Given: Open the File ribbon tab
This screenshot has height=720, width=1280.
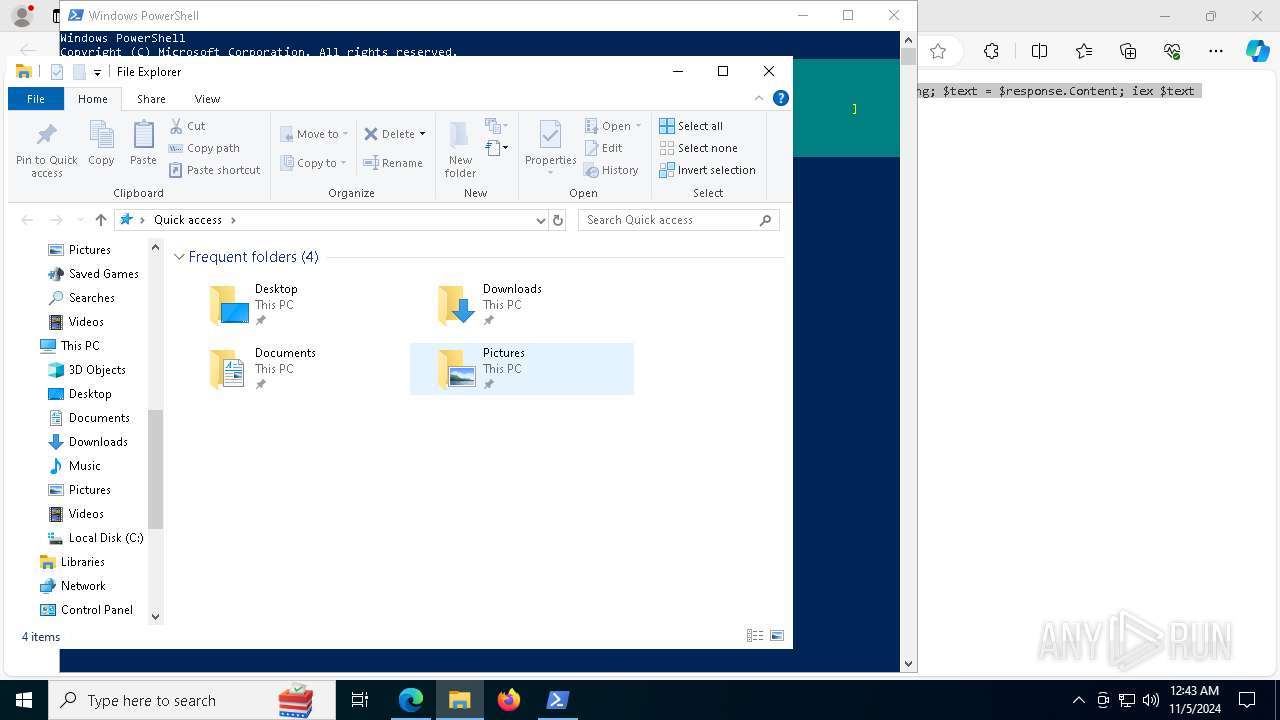Looking at the screenshot, I should point(36,99).
